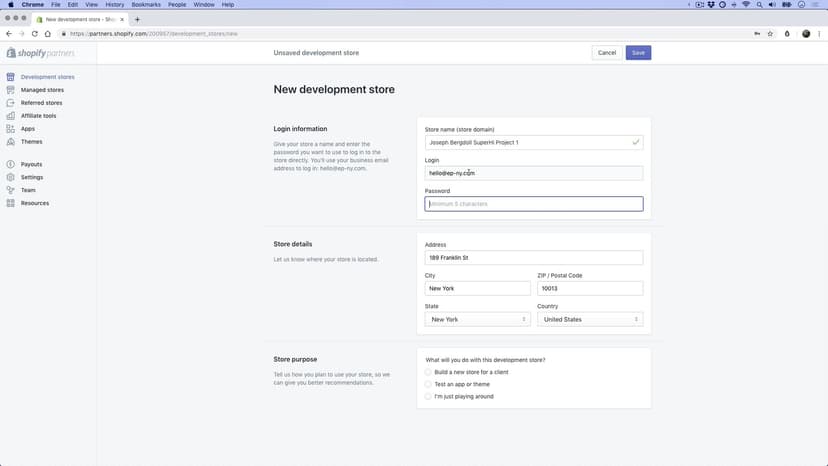Expand the Country dropdown

(x=589, y=320)
